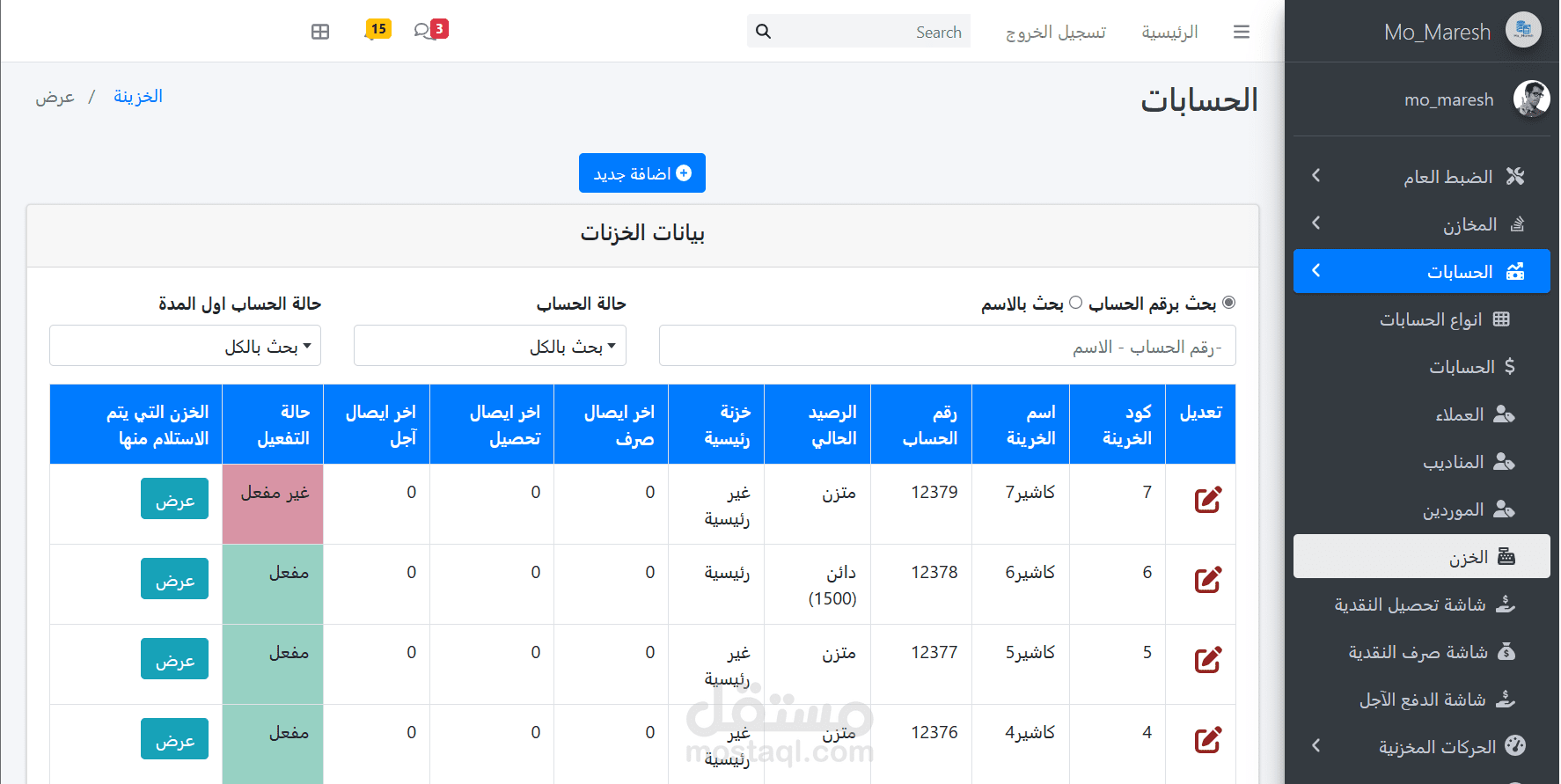Expand الضبط العام menu chevron
The image size is (1561, 784).
1315,176
